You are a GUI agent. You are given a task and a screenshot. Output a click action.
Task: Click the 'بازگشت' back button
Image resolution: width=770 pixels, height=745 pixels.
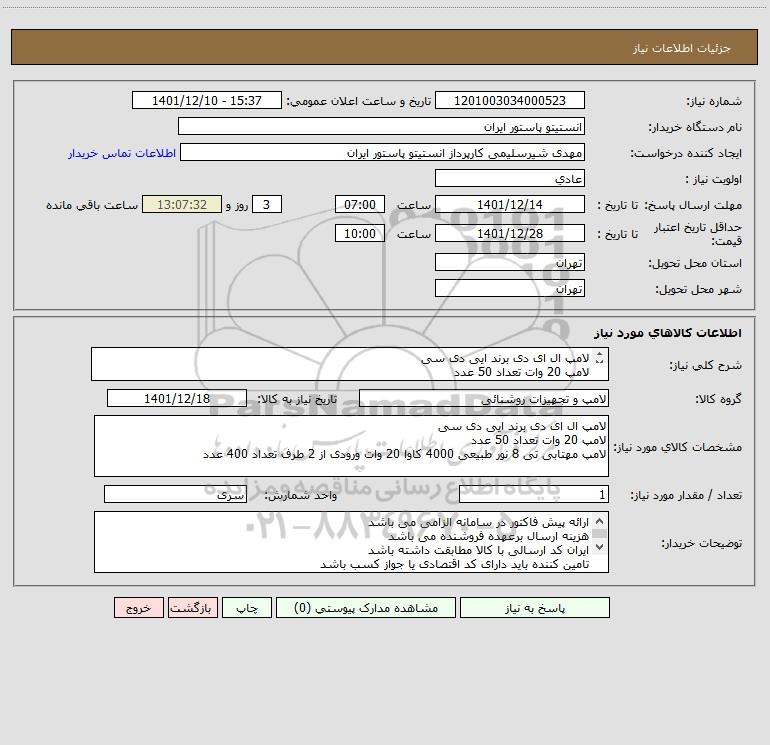192,608
